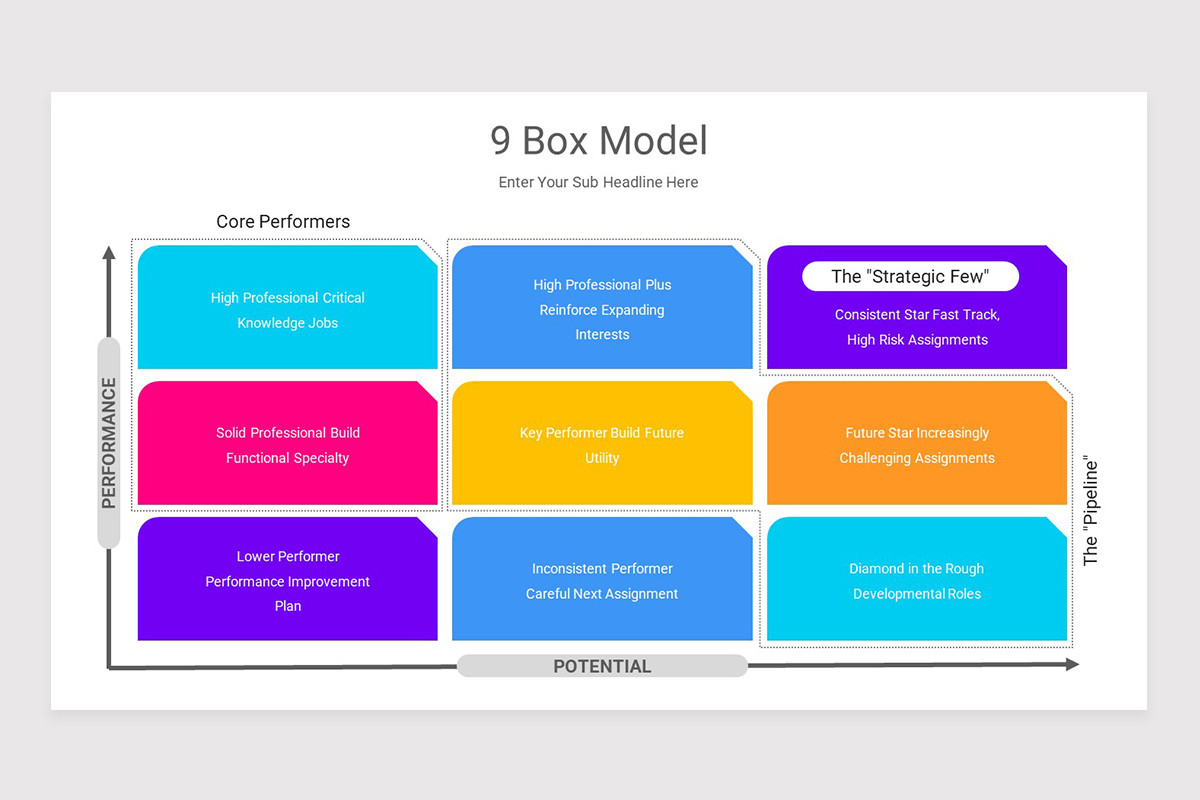This screenshot has width=1200, height=800.
Task: Click the yellow "Key Performer Build Future Utility" box
Action: pos(602,445)
